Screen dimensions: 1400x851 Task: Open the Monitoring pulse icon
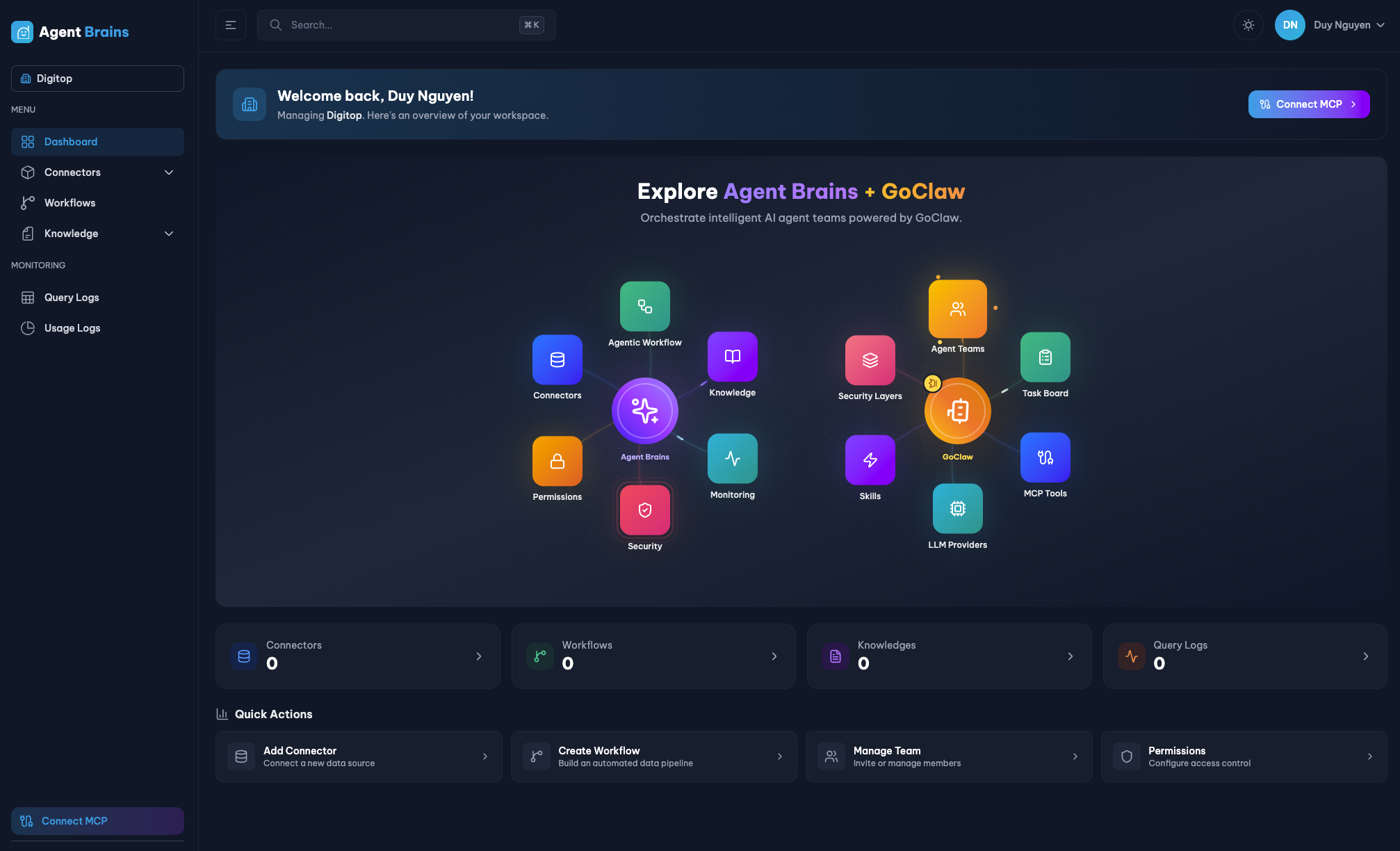(x=732, y=459)
